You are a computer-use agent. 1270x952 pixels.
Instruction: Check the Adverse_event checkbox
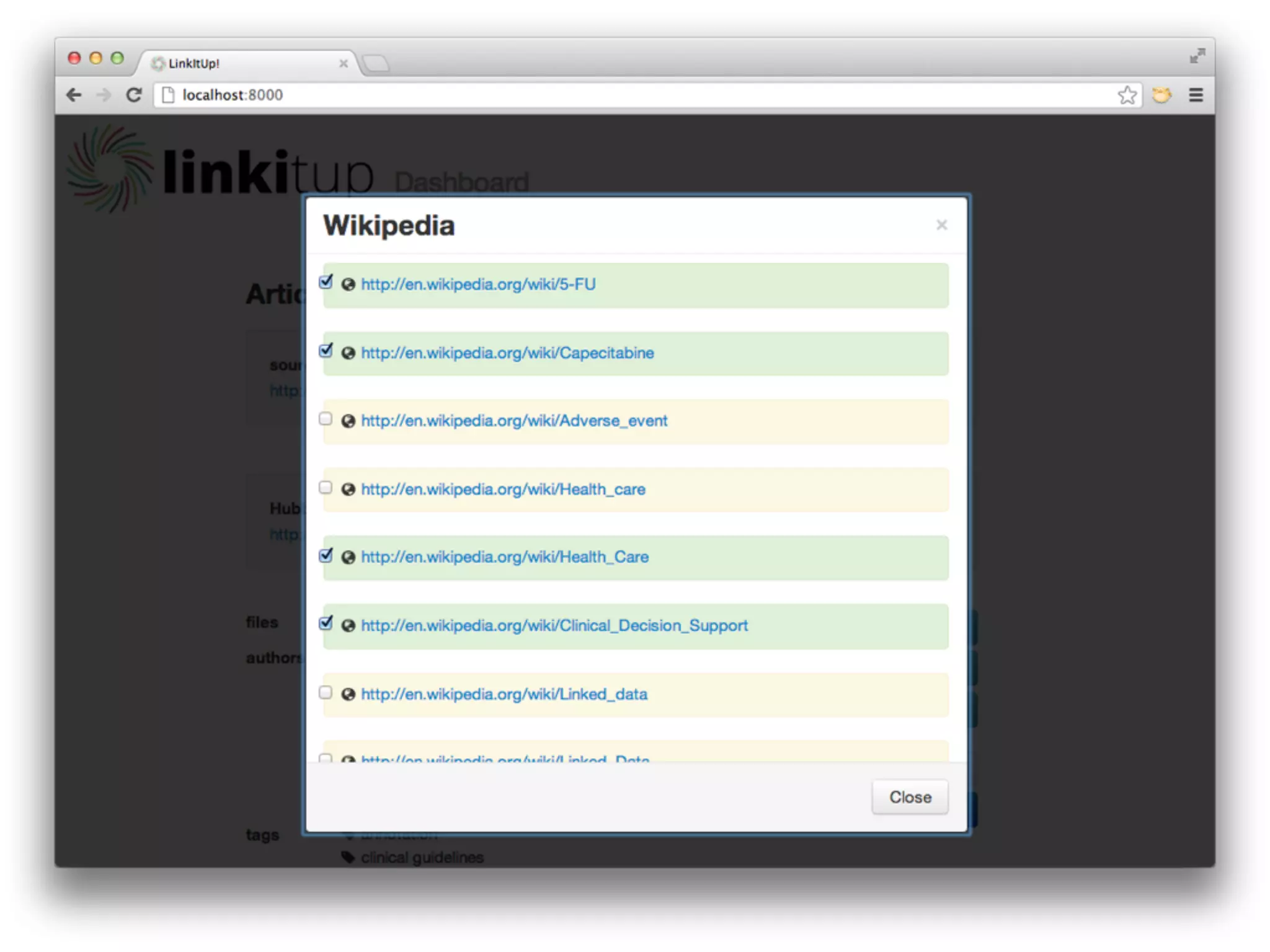pyautogui.click(x=326, y=419)
